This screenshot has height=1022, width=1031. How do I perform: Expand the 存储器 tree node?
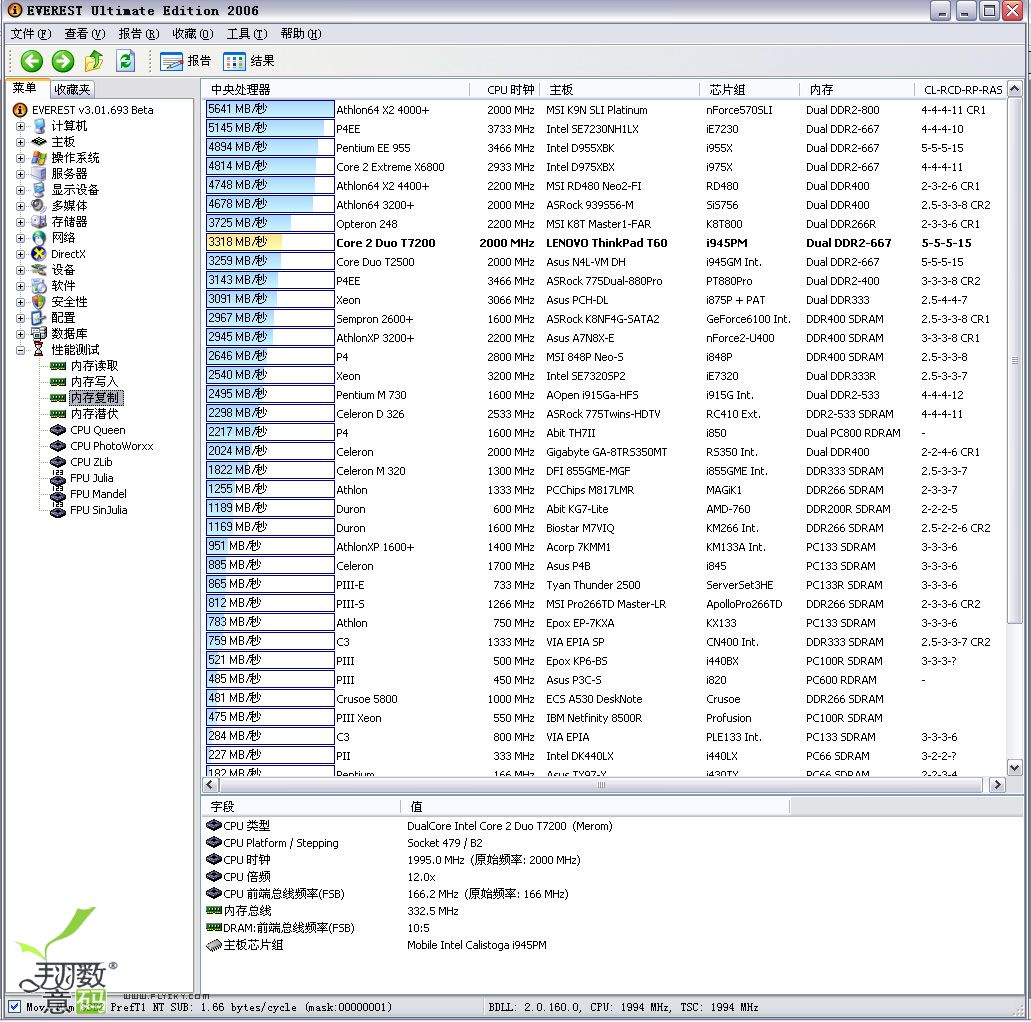coord(20,222)
